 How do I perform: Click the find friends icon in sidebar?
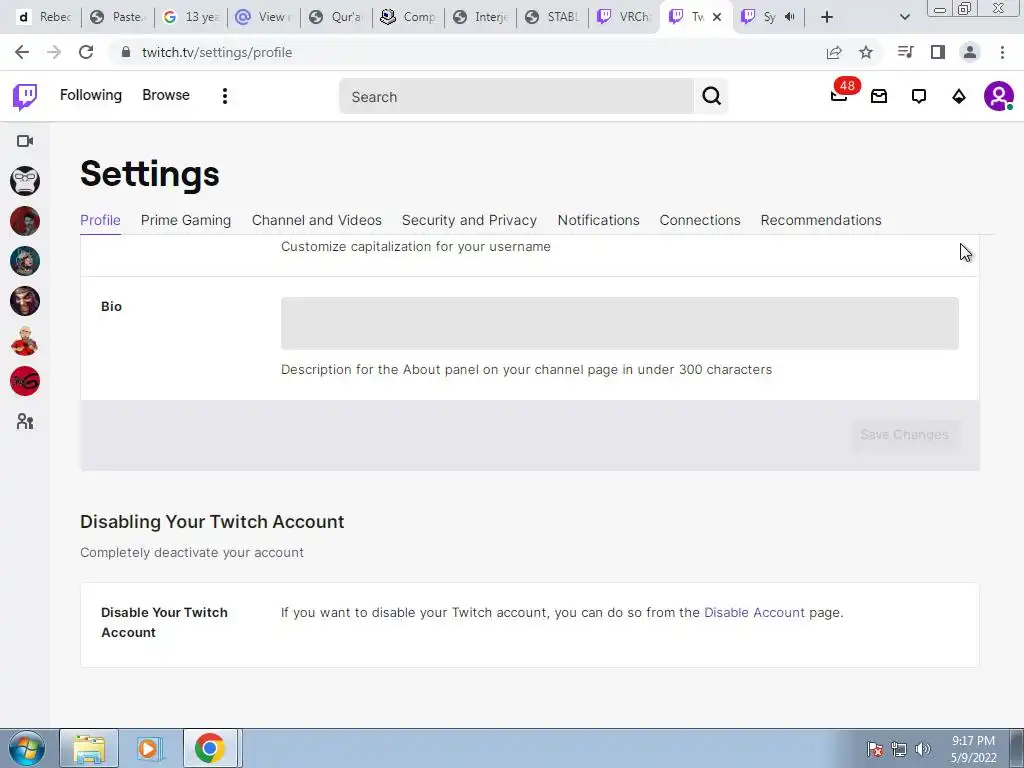pyautogui.click(x=25, y=421)
